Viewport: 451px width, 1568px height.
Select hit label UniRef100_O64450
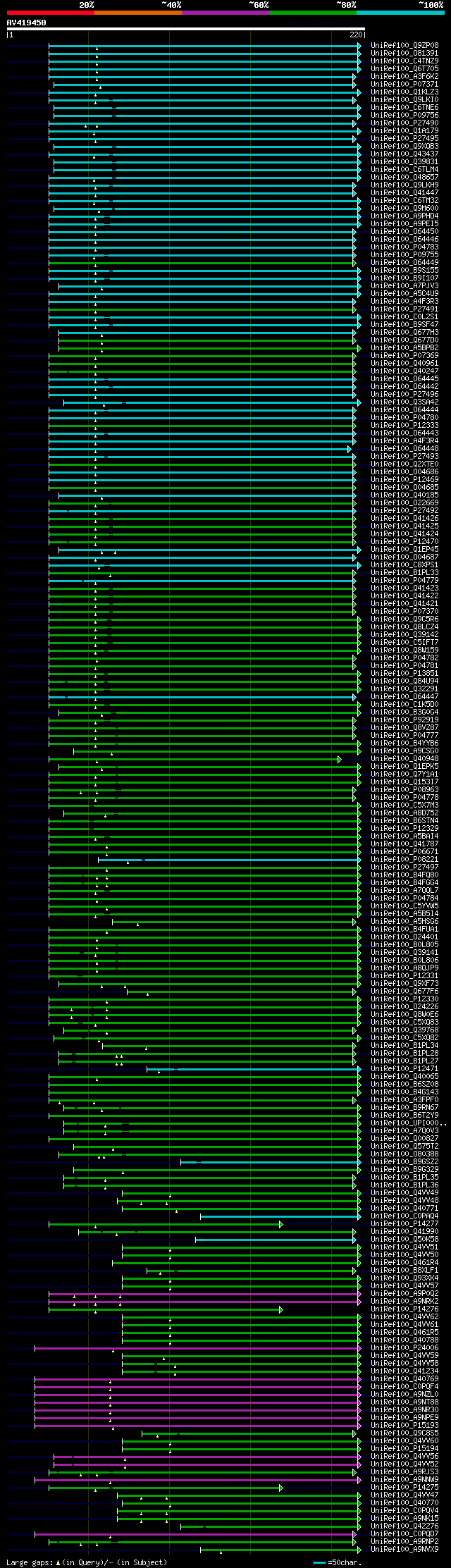coord(404,232)
